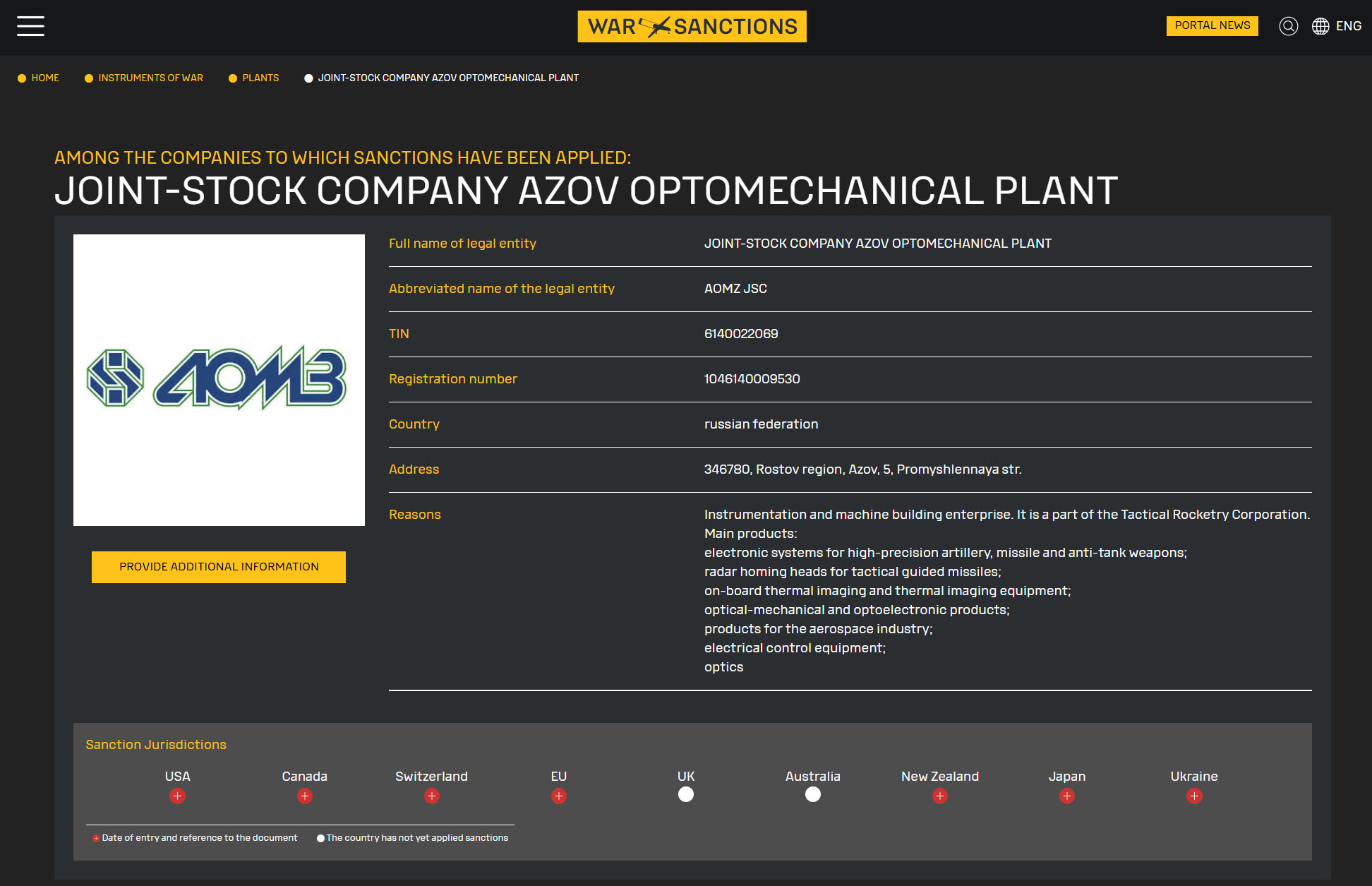1372x886 pixels.
Task: Go to Home breadcrumb
Action: 45,78
